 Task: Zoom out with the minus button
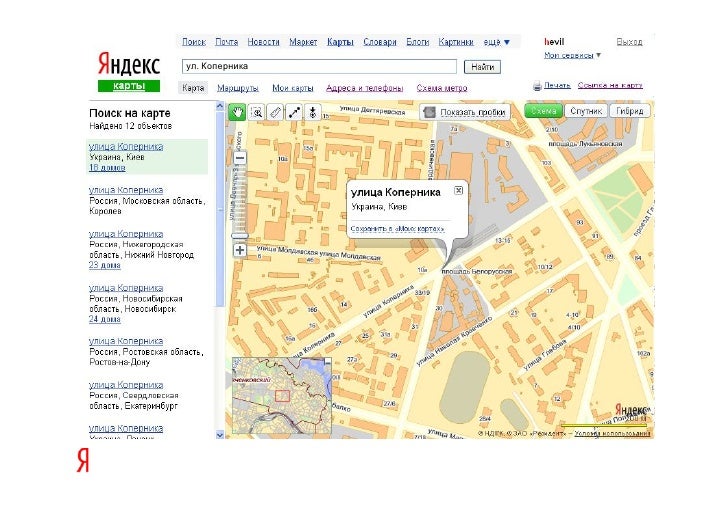tap(240, 158)
